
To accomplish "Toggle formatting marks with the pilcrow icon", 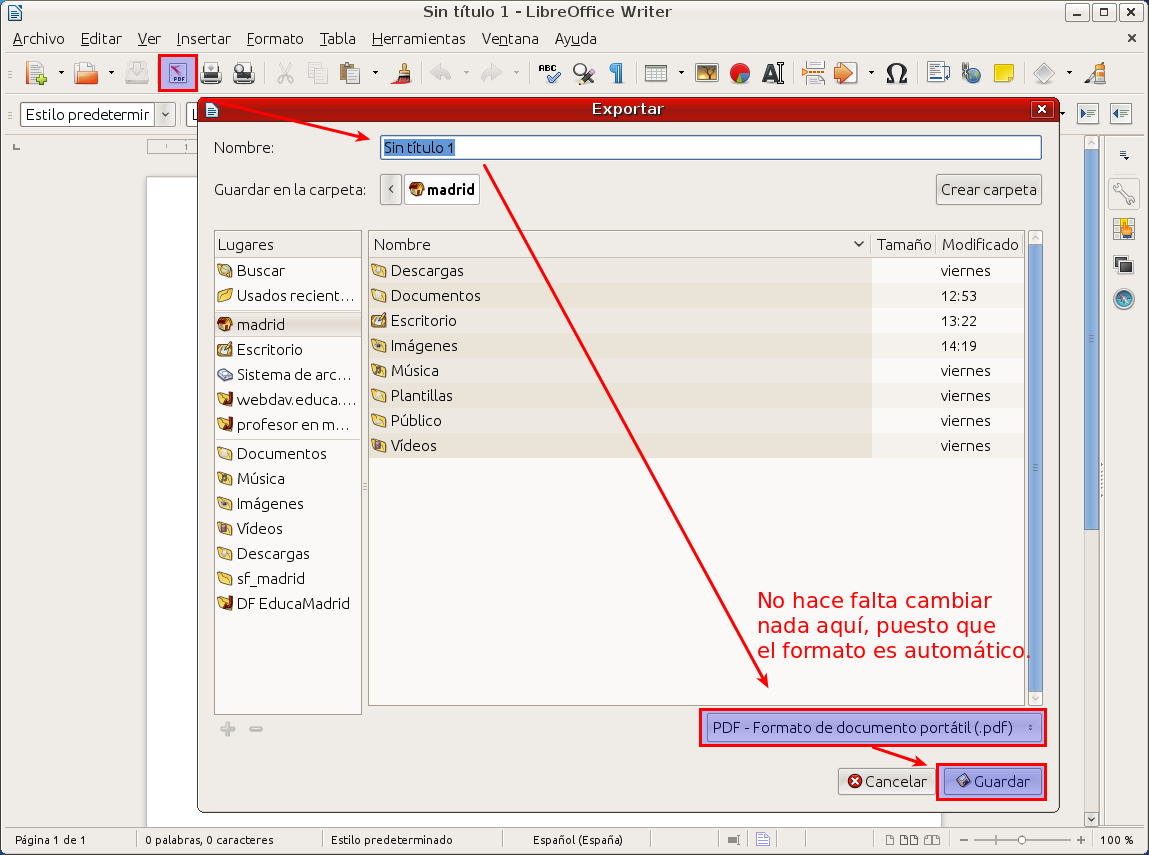I will coord(617,73).
